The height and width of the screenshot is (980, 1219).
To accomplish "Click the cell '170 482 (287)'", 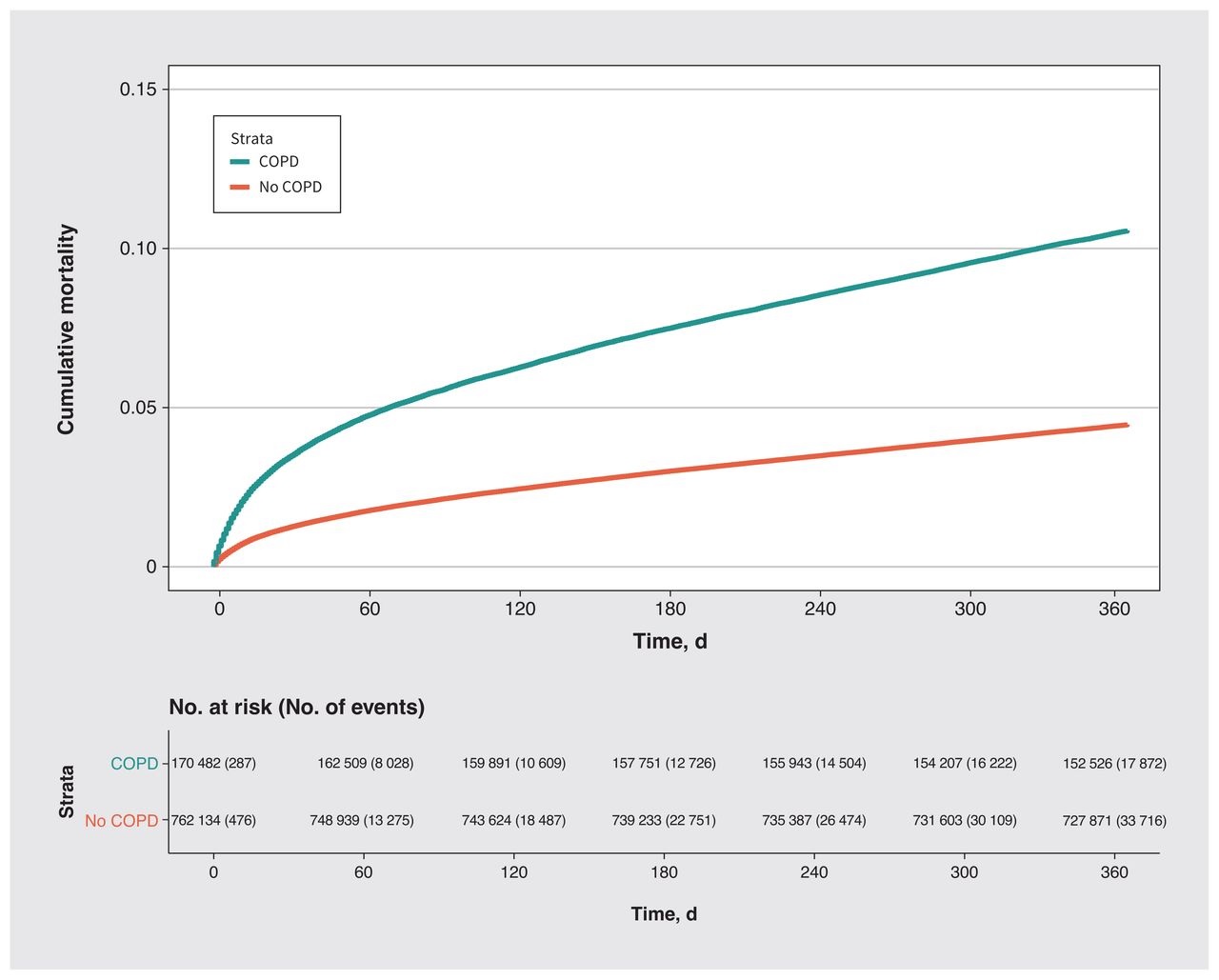I will 213,764.
